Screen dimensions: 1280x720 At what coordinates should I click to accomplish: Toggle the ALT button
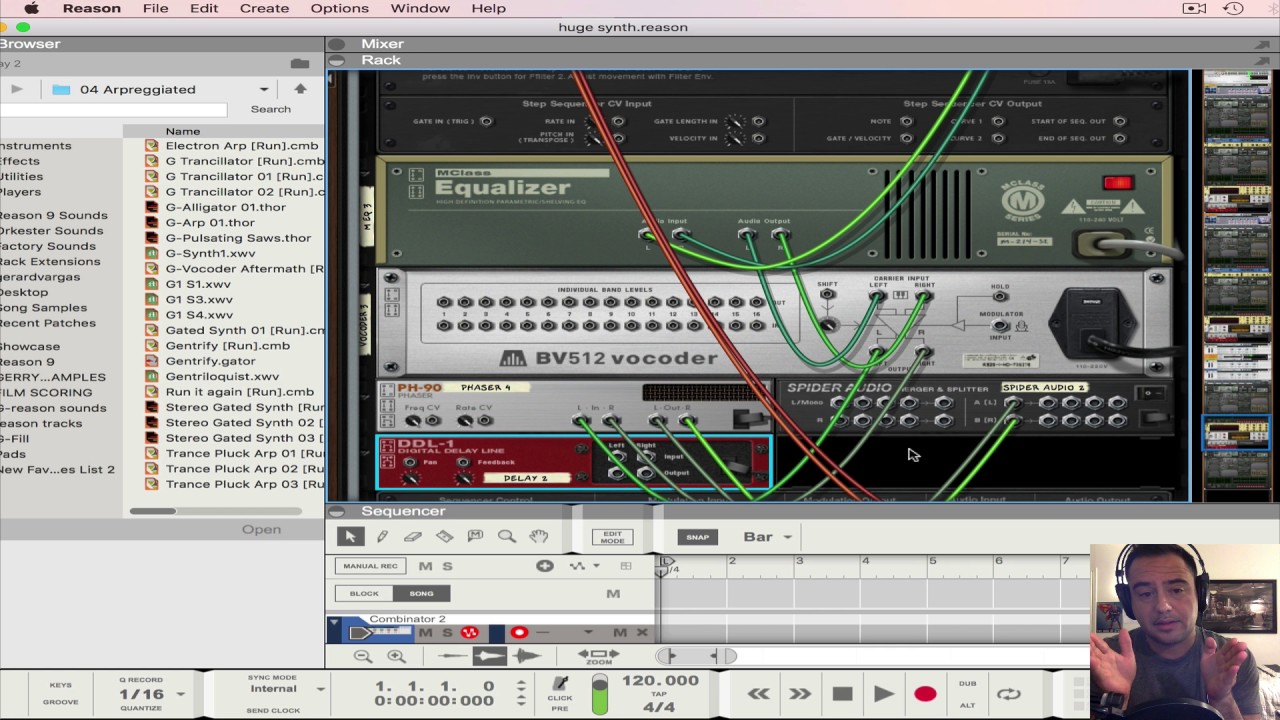(967, 705)
